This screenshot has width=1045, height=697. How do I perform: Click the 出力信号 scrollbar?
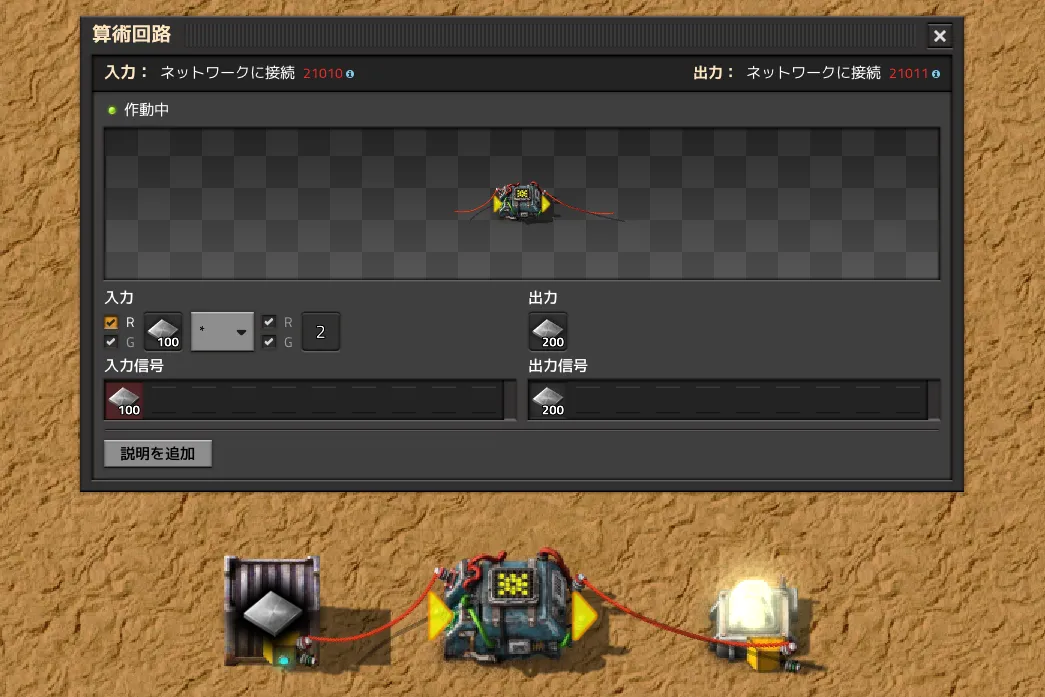point(934,400)
